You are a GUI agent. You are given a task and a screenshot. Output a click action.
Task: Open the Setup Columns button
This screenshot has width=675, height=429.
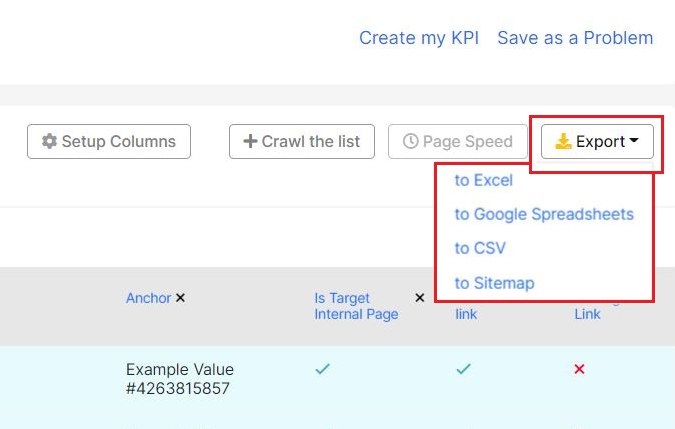pos(109,142)
